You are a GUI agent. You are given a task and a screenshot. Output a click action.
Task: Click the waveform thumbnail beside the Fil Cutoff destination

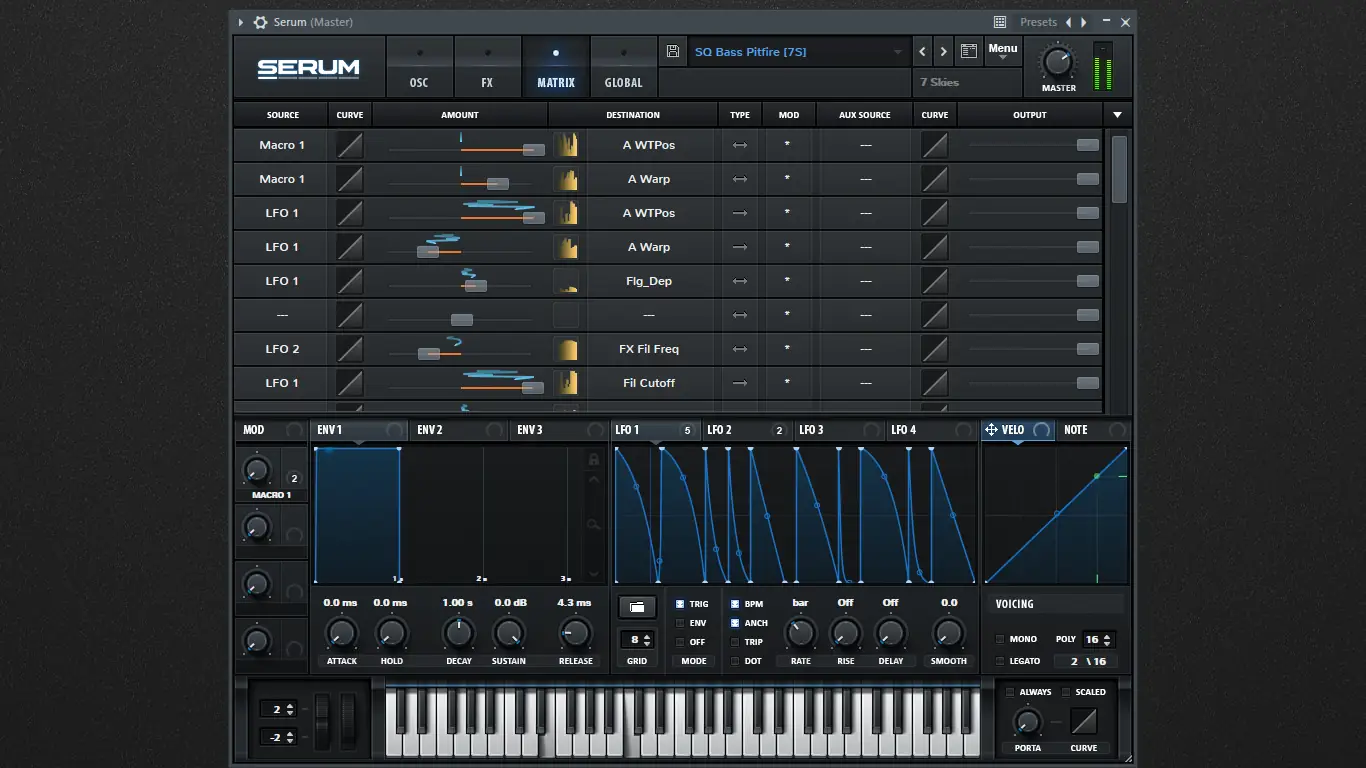pyautogui.click(x=566, y=383)
